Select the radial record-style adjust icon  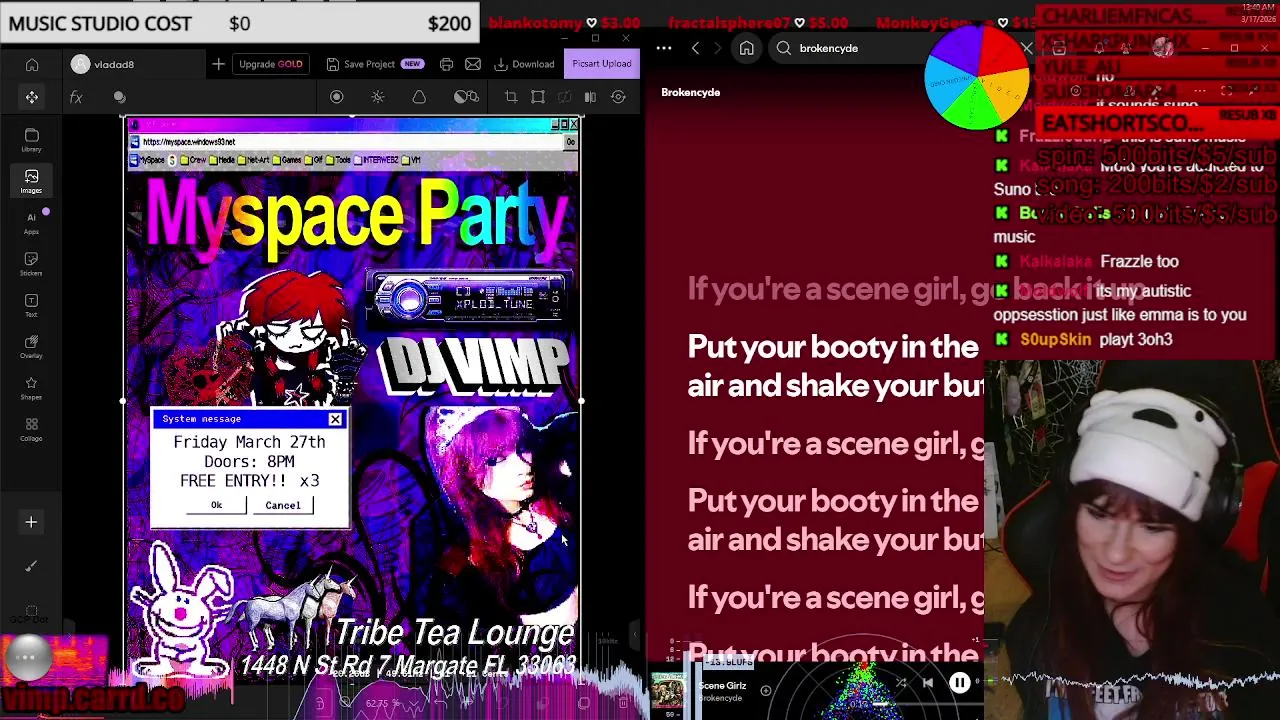pos(336,97)
